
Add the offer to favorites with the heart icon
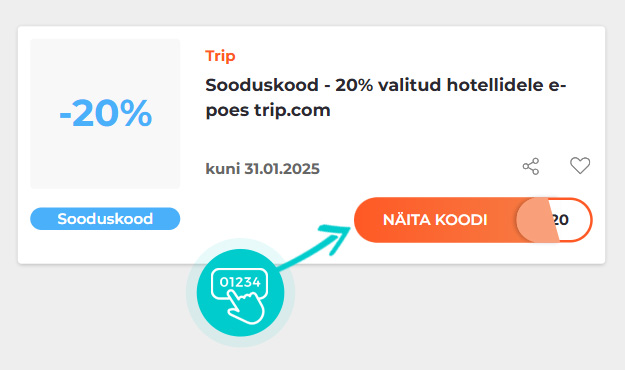tap(580, 165)
